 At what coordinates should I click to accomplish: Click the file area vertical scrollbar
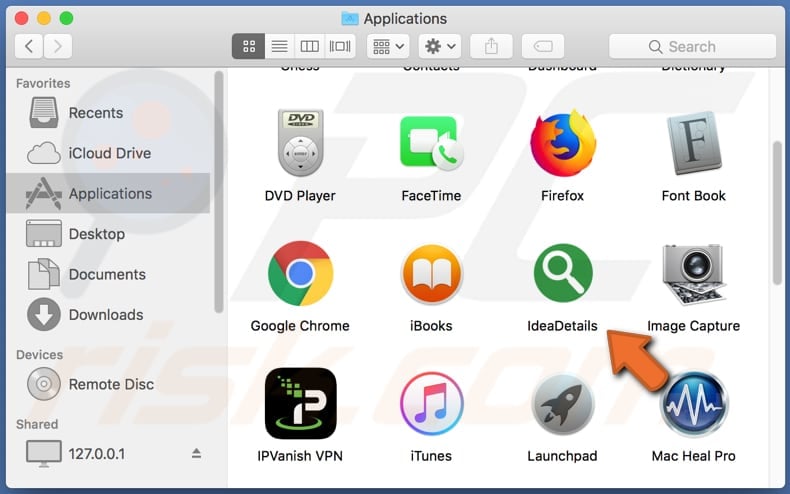[777, 214]
